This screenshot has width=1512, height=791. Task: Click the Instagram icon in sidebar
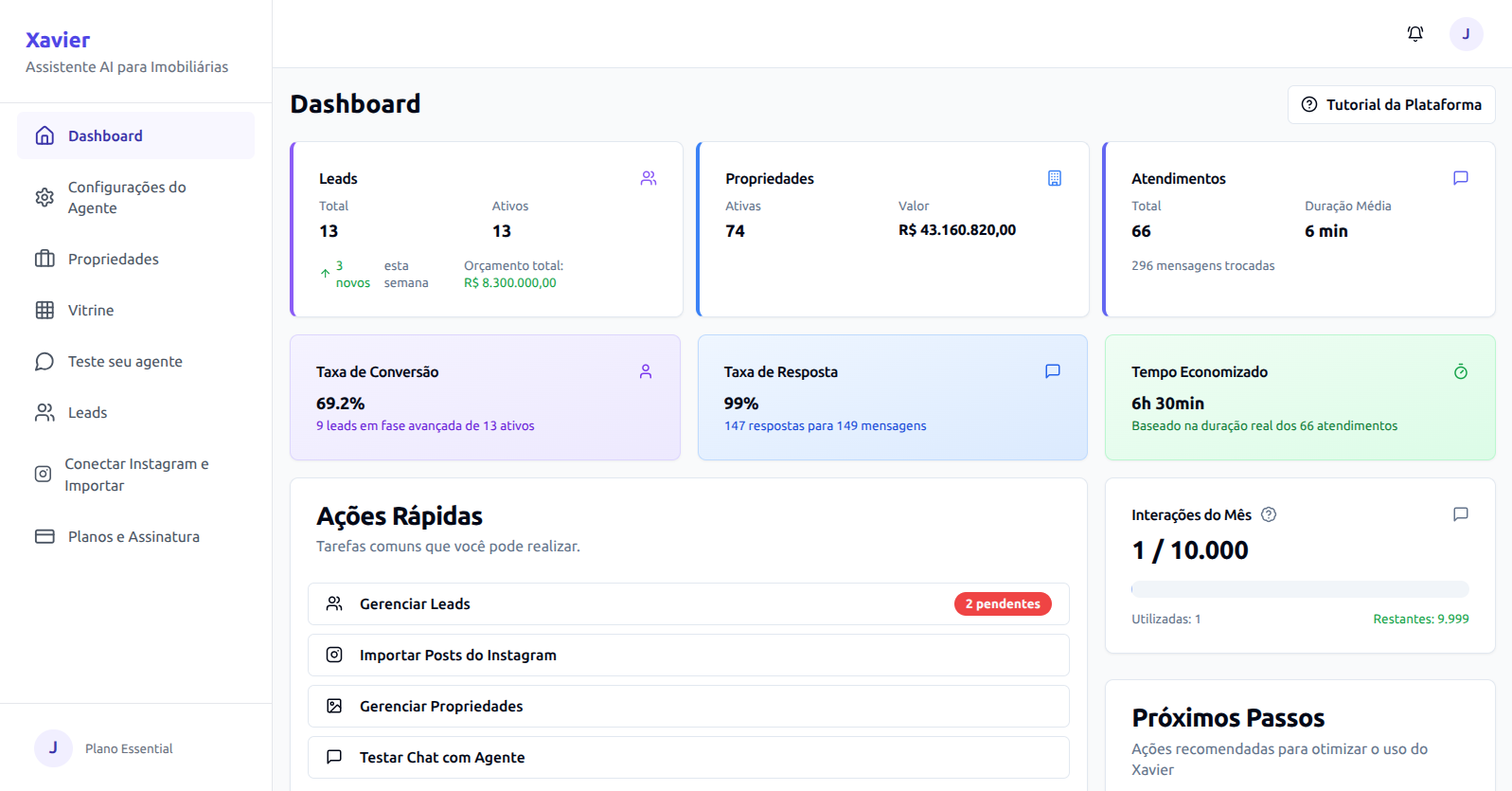(x=43, y=474)
